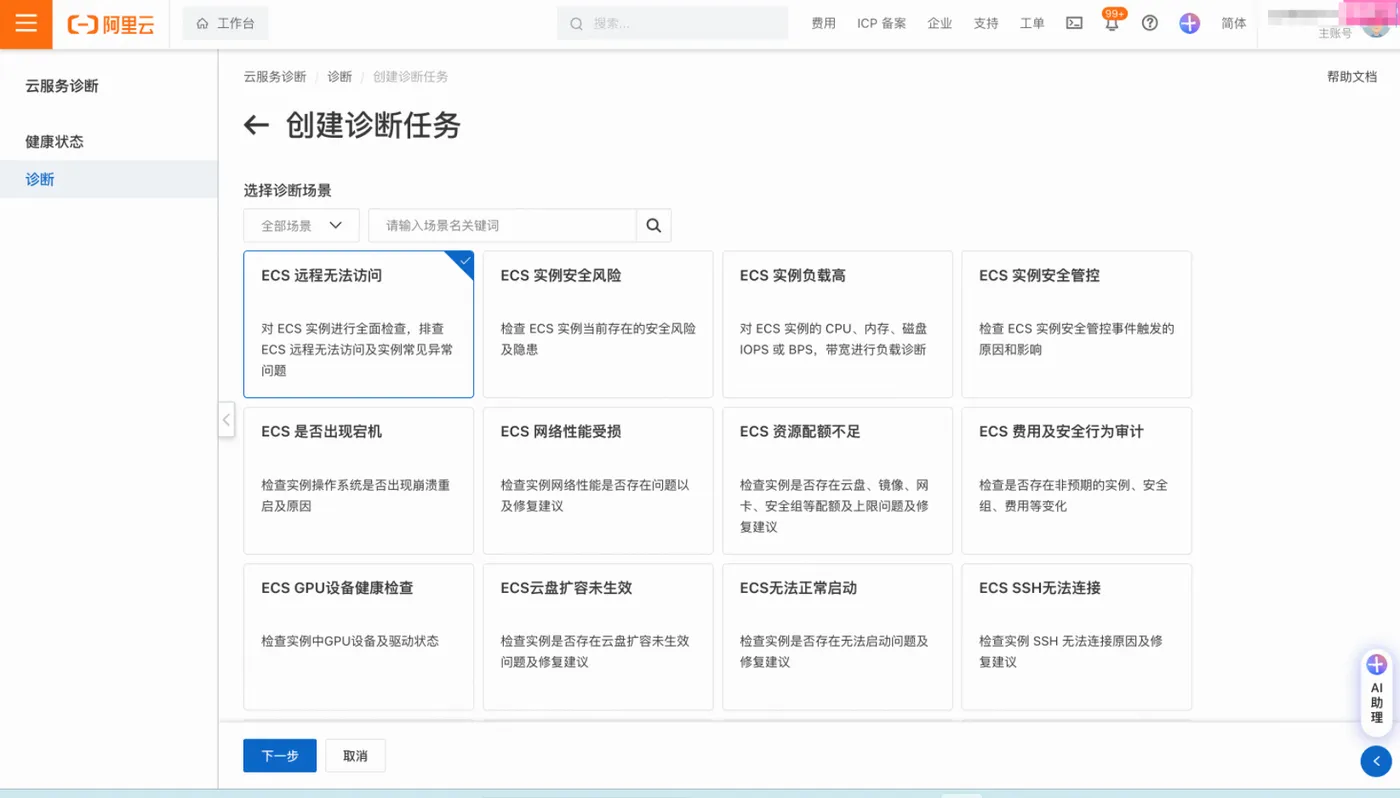This screenshot has height=798, width=1400.
Task: Open the orange hamburger main menu
Action: click(x=26, y=24)
